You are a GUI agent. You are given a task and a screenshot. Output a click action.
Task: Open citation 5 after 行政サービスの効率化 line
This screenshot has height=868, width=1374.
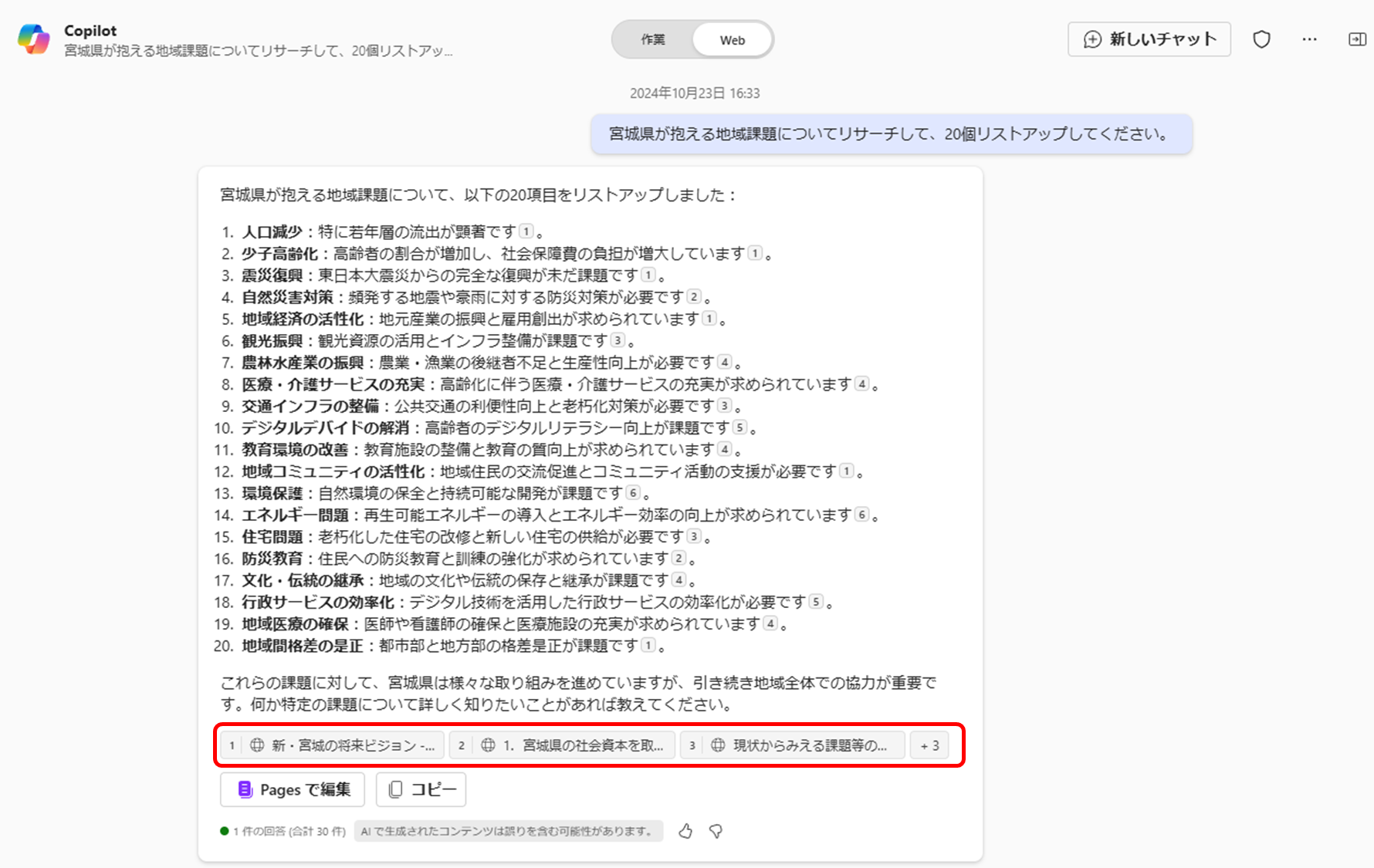(817, 601)
